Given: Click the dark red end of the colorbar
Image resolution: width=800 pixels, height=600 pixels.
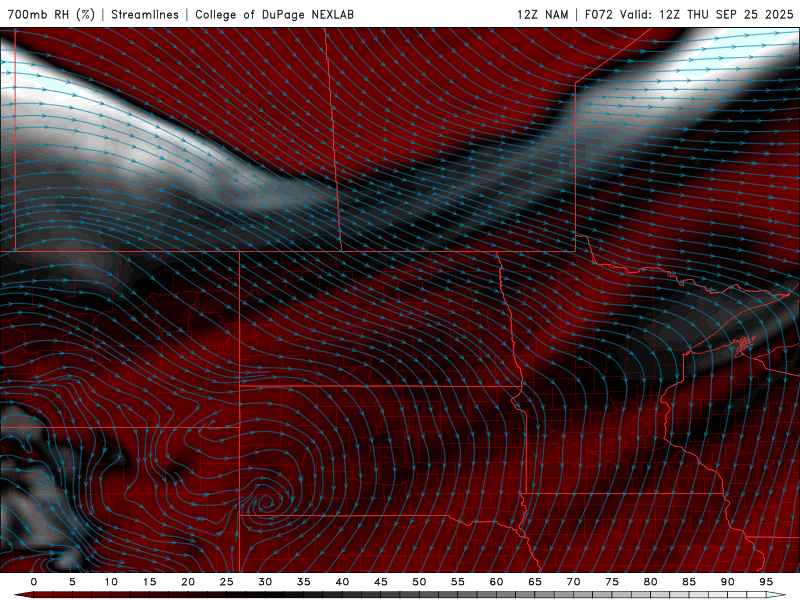Looking at the screenshot, I should tap(23, 595).
